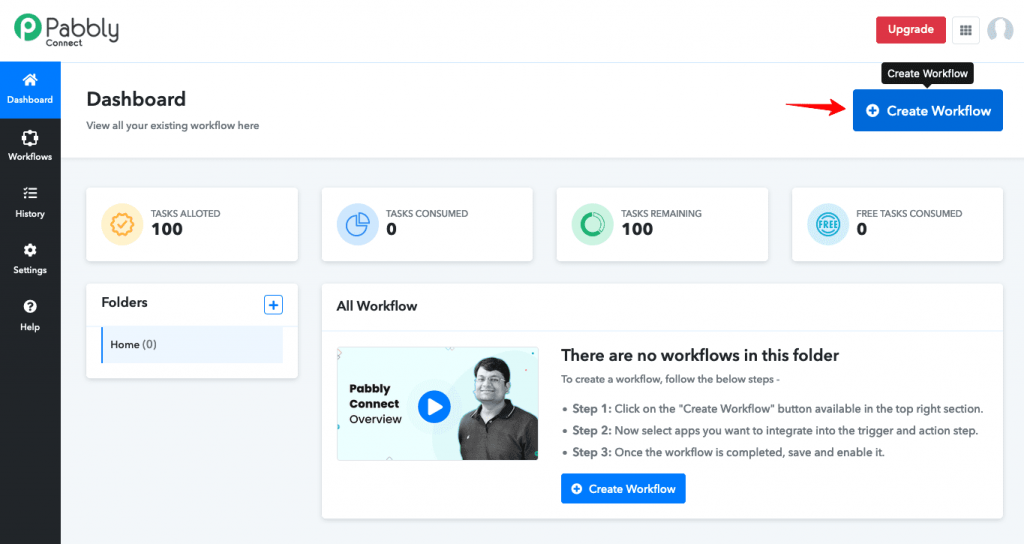Open the apps grid icon

pos(965,30)
